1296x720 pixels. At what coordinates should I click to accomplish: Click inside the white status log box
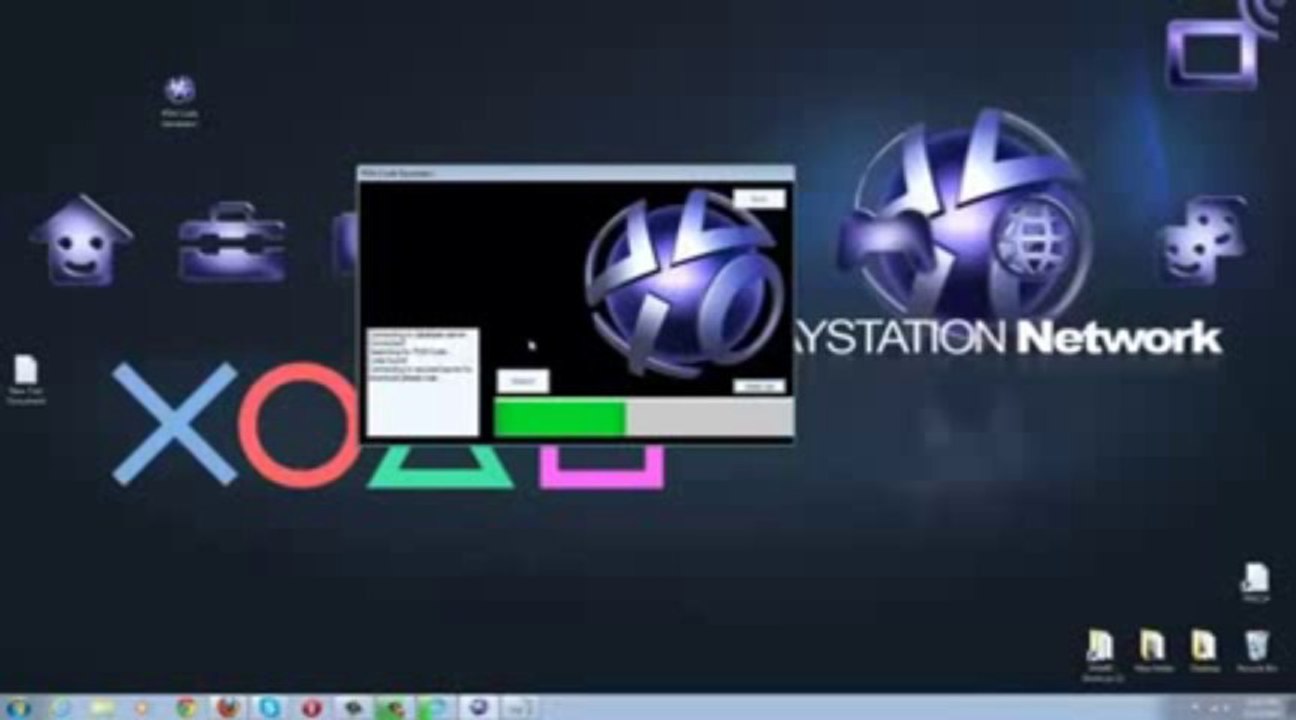[423, 382]
